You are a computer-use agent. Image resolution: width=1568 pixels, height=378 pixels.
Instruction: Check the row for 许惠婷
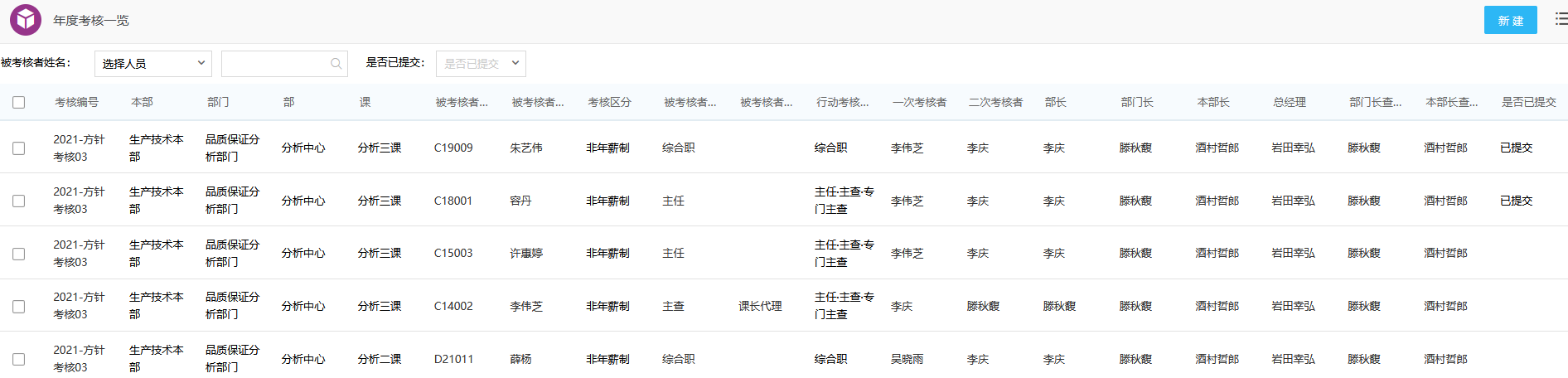pyautogui.click(x=18, y=254)
